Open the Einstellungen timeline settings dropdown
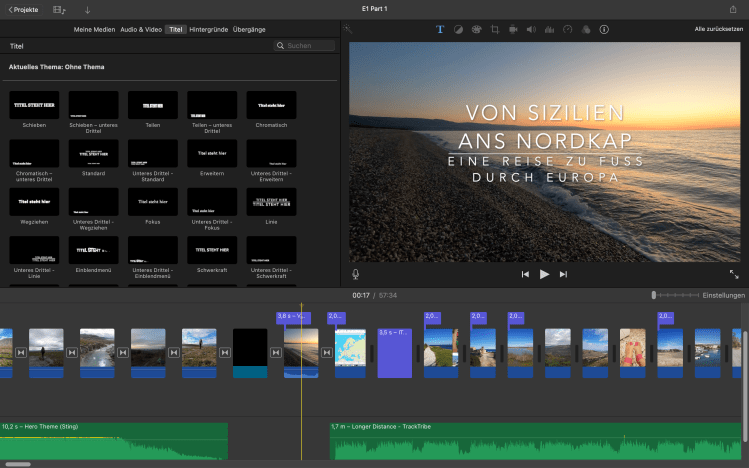Screen dimensions: 749x468 click(724, 295)
